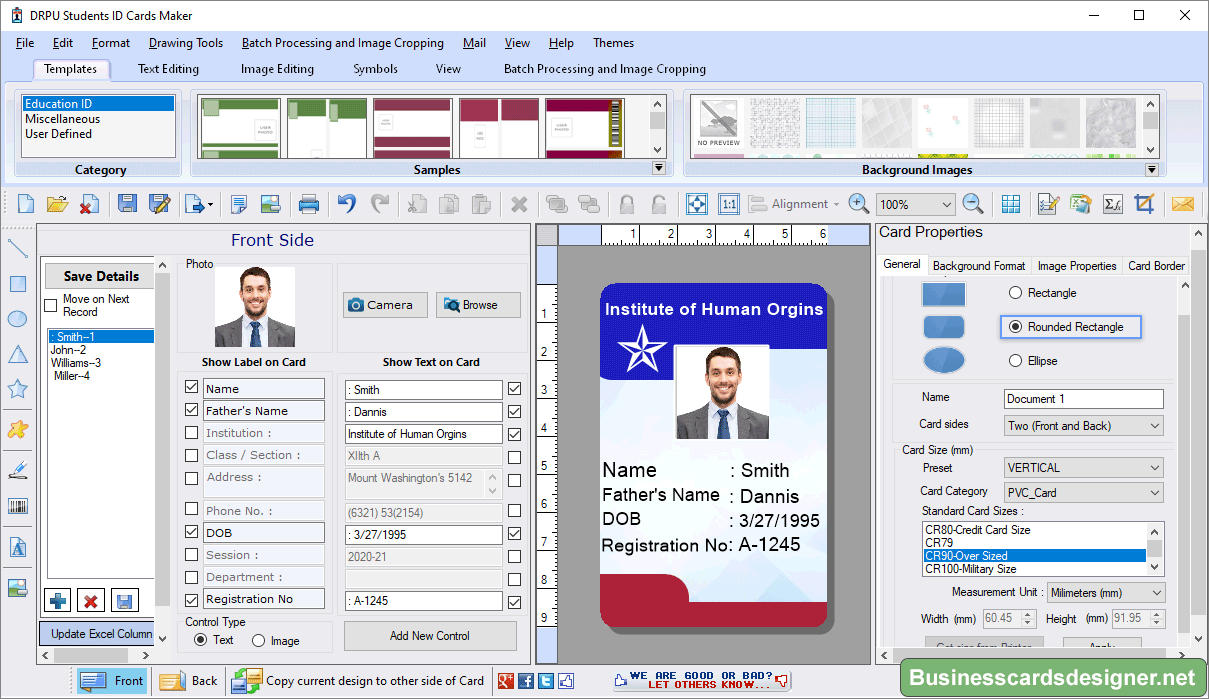Click the 1:1 actual size icon
The height and width of the screenshot is (699, 1209).
click(x=729, y=204)
